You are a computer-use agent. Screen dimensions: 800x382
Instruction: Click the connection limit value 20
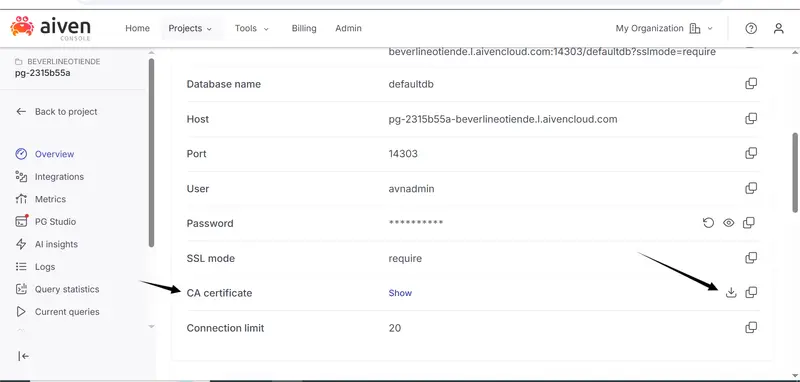pyautogui.click(x=394, y=328)
